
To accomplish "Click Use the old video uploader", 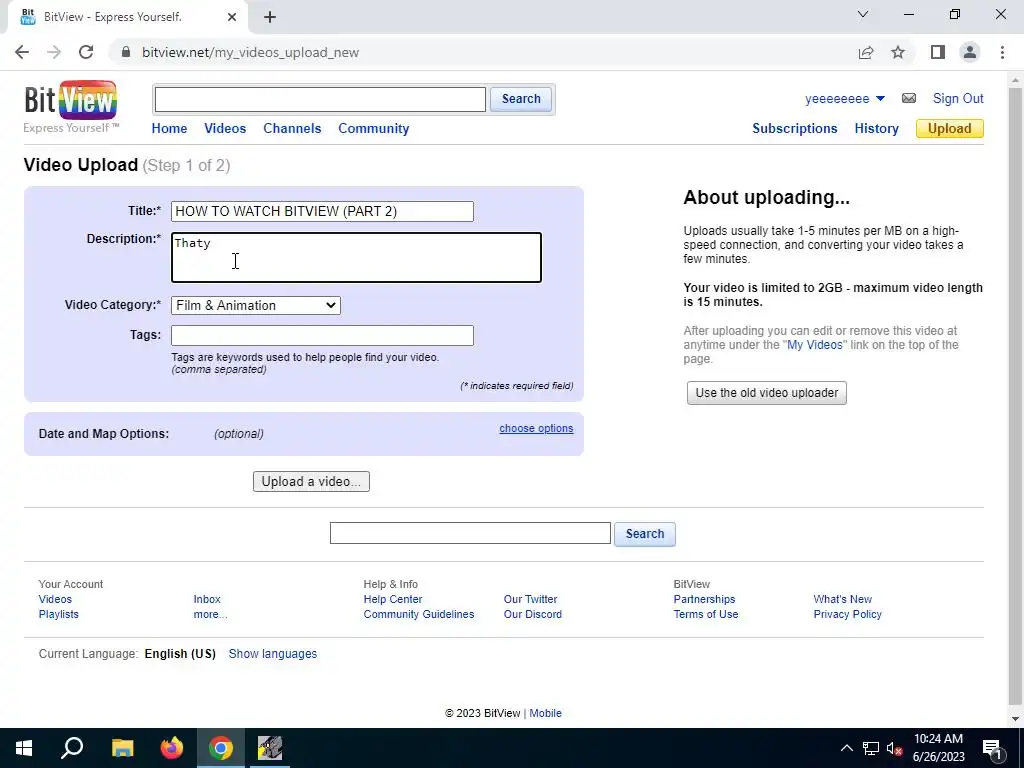I will (766, 393).
